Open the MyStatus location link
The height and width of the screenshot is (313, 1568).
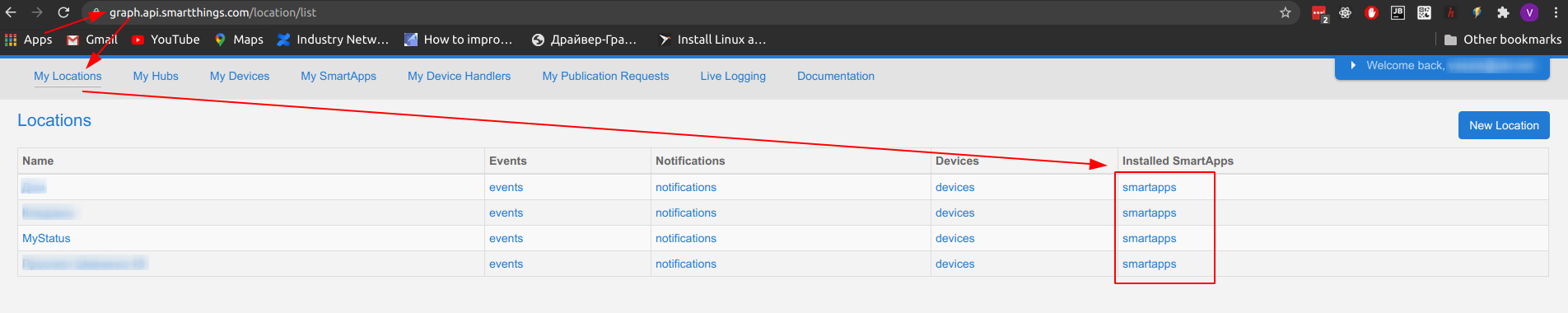(46, 238)
